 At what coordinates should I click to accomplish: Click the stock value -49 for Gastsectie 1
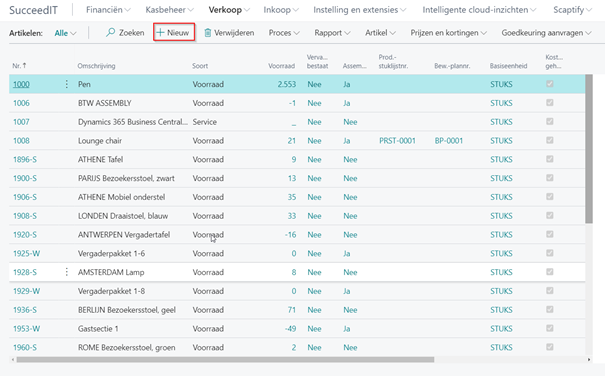(x=291, y=329)
